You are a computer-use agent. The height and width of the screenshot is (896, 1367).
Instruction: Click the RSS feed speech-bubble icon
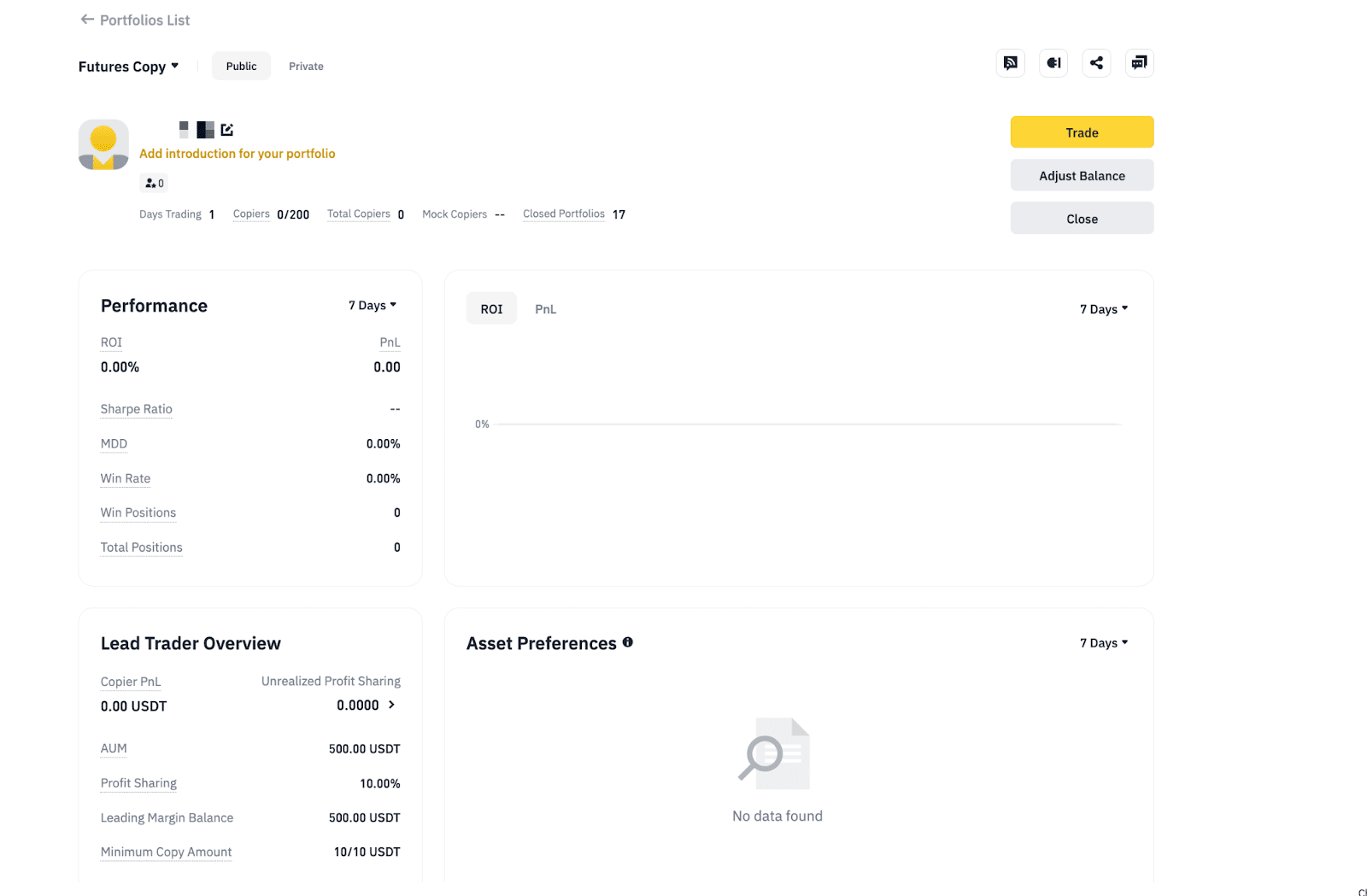(x=1011, y=63)
